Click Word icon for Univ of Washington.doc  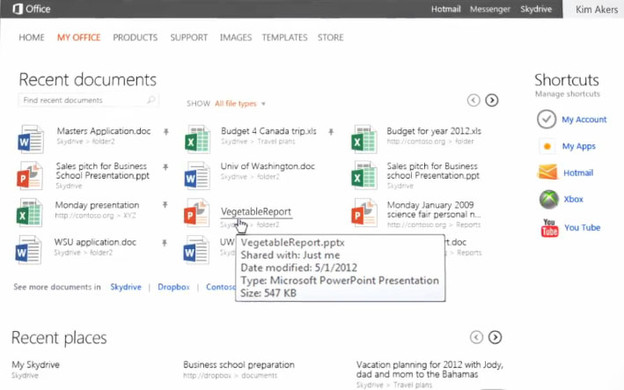[197, 176]
